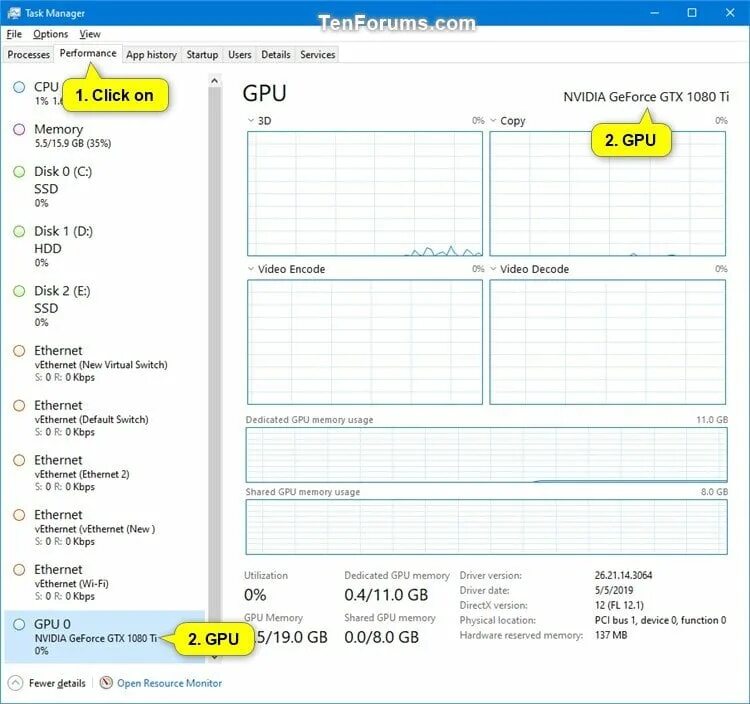This screenshot has height=704, width=750.
Task: Switch to the Startup tab
Action: coord(202,55)
